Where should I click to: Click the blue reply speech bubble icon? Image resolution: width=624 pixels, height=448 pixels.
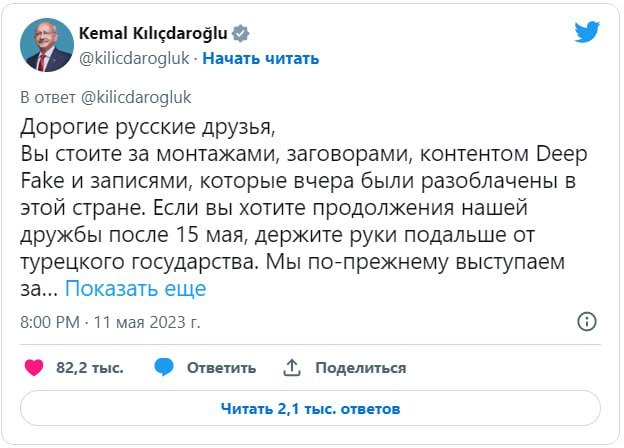[165, 367]
